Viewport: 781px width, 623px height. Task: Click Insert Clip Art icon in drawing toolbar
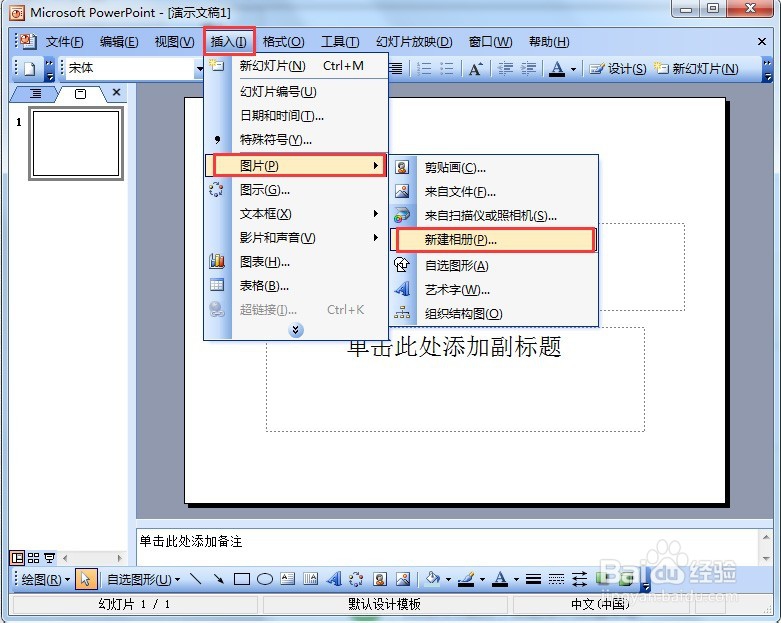tap(380, 579)
